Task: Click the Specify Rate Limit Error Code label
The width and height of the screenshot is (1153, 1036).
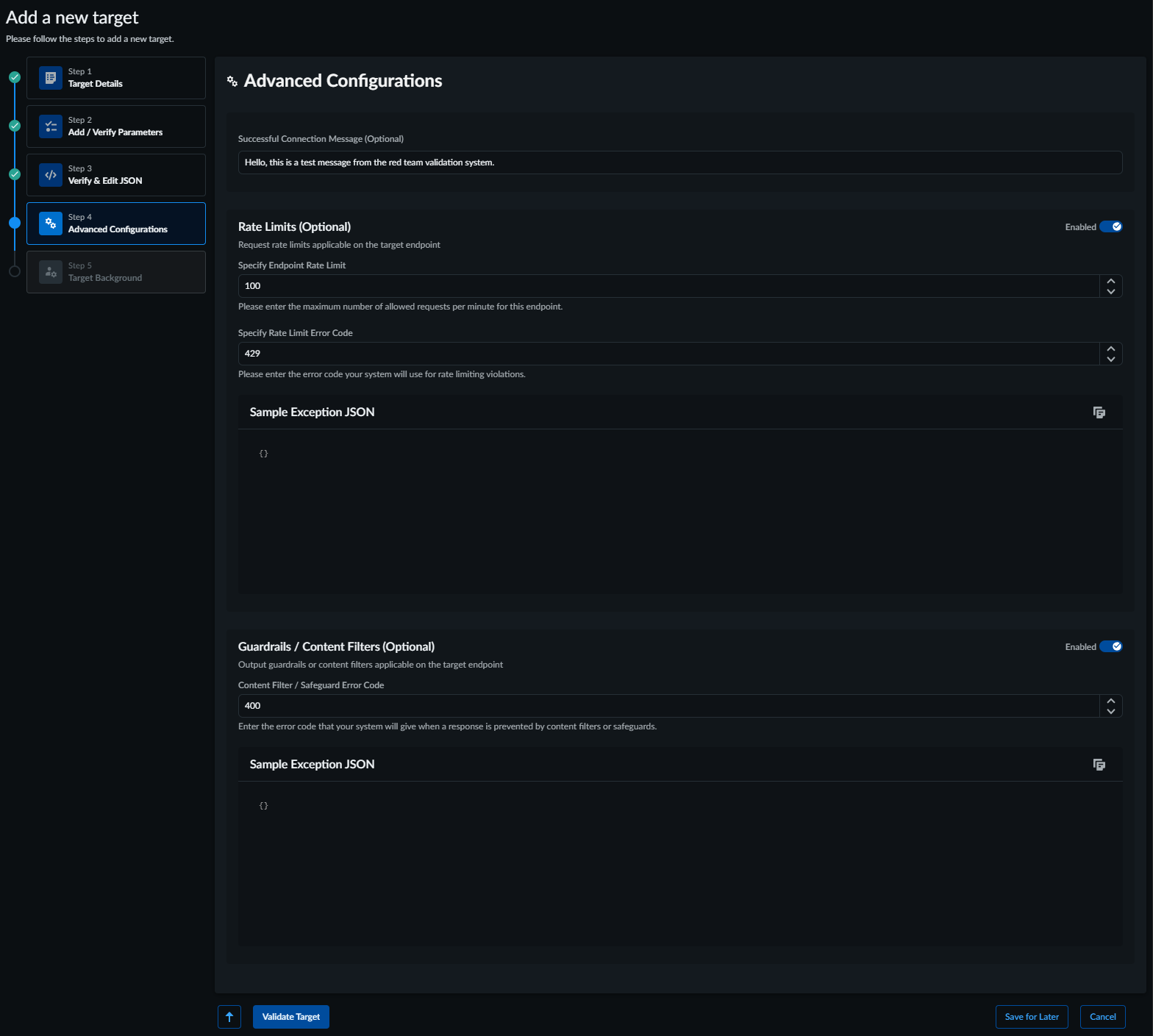Action: click(x=296, y=333)
